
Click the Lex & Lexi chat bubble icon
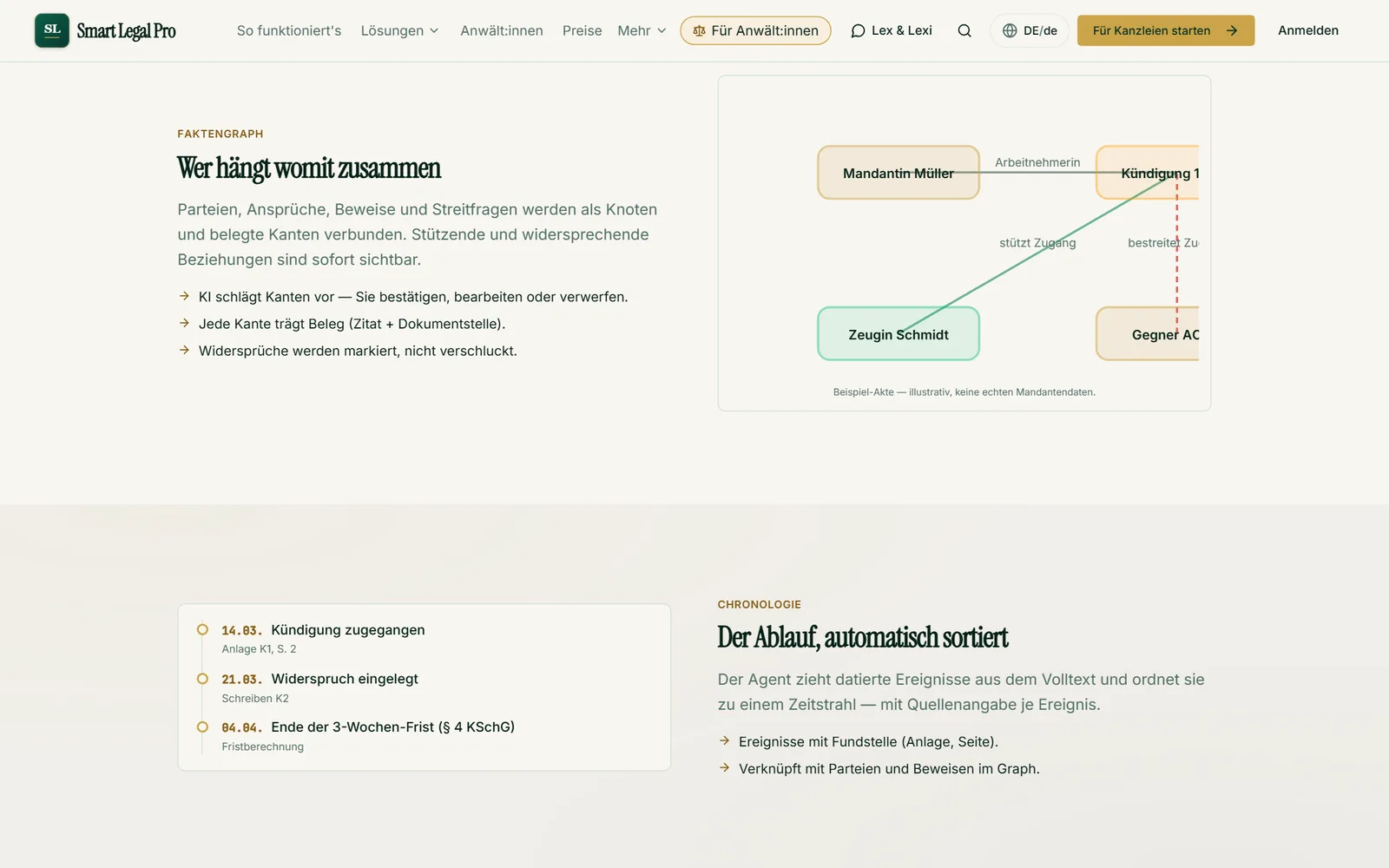pyautogui.click(x=858, y=30)
